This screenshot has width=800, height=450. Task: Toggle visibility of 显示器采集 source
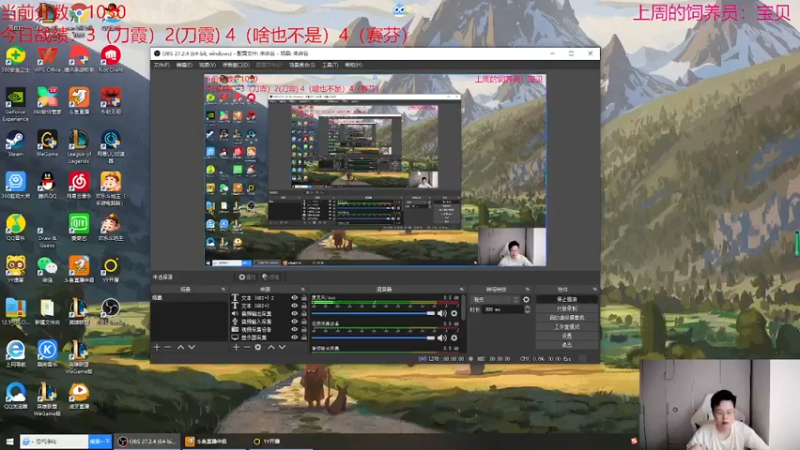click(294, 337)
